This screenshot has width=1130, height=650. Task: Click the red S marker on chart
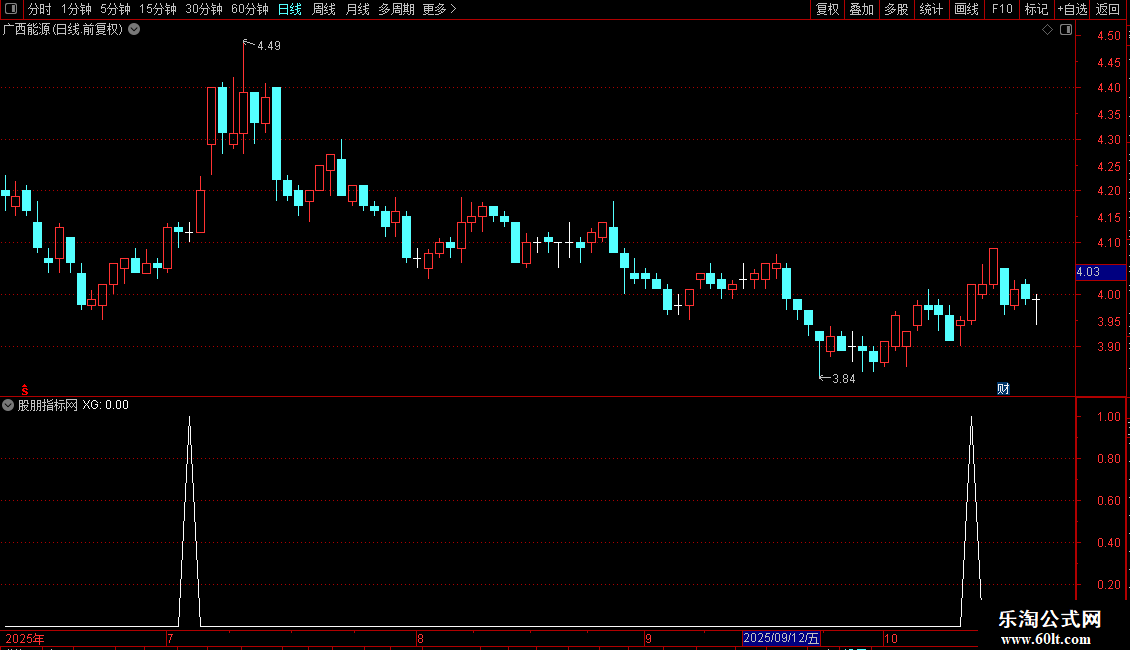pos(25,390)
